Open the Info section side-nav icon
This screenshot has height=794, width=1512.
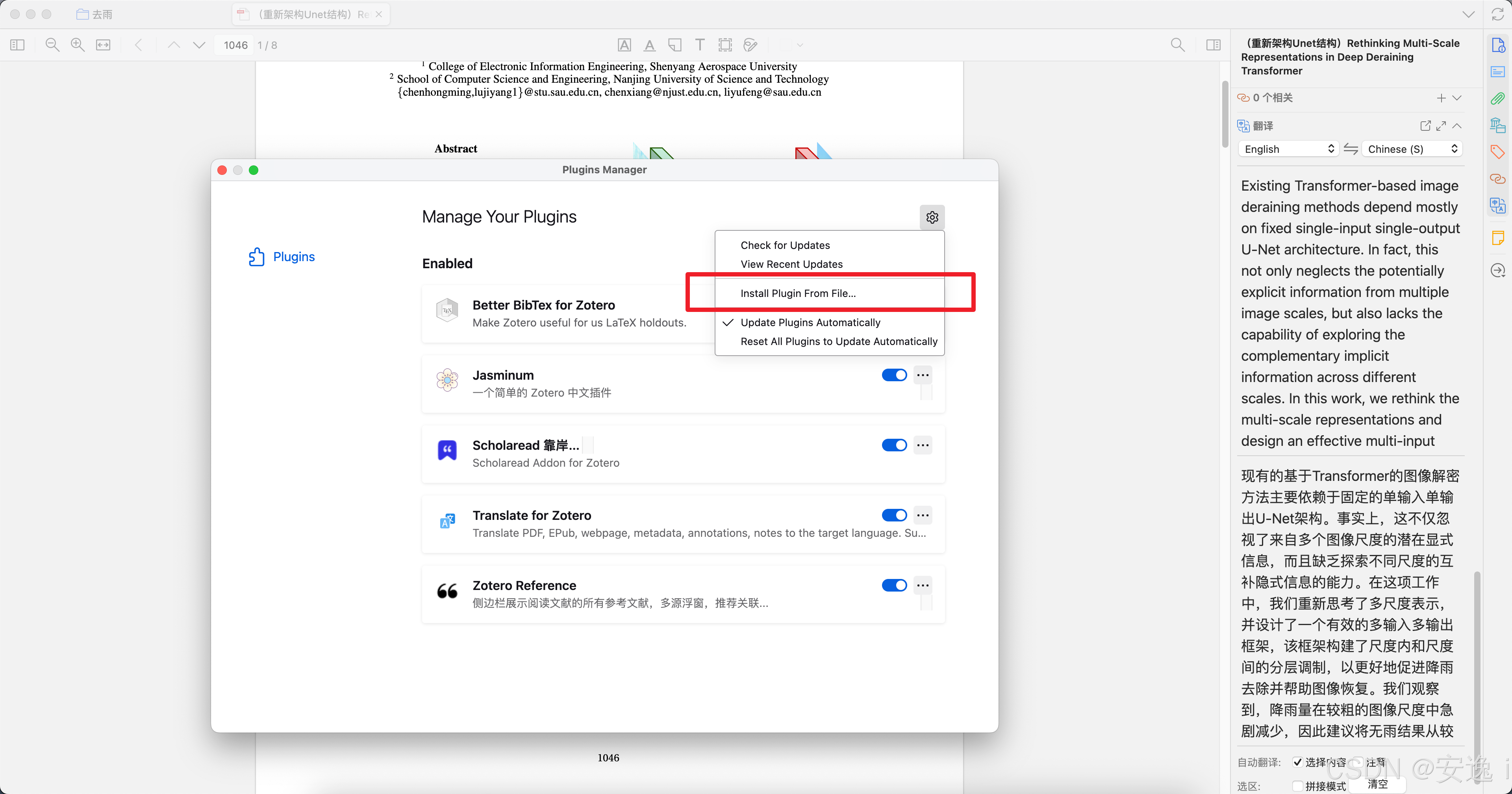pos(1498,45)
